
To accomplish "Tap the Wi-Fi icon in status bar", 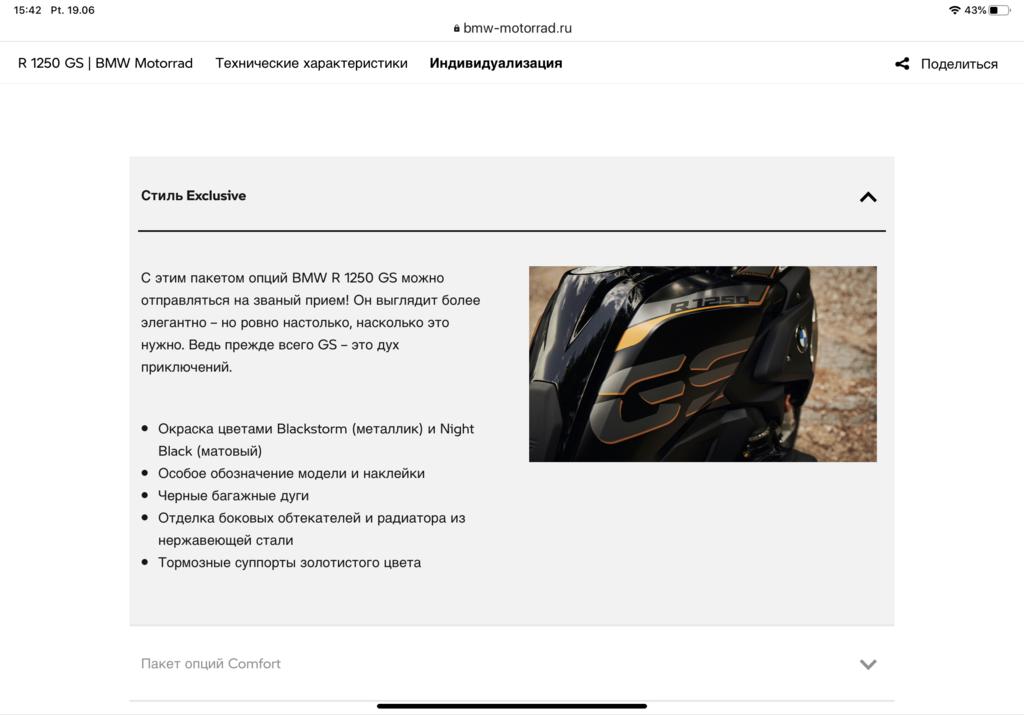I will [x=954, y=10].
